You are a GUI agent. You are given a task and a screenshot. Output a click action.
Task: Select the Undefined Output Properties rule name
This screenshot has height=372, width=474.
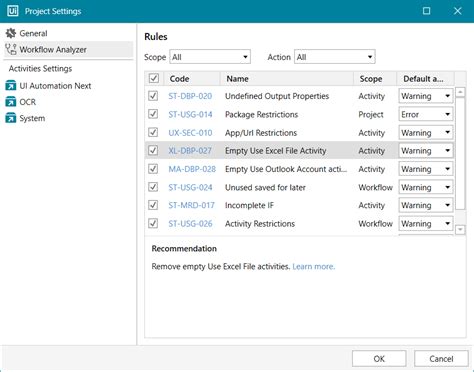(x=277, y=96)
